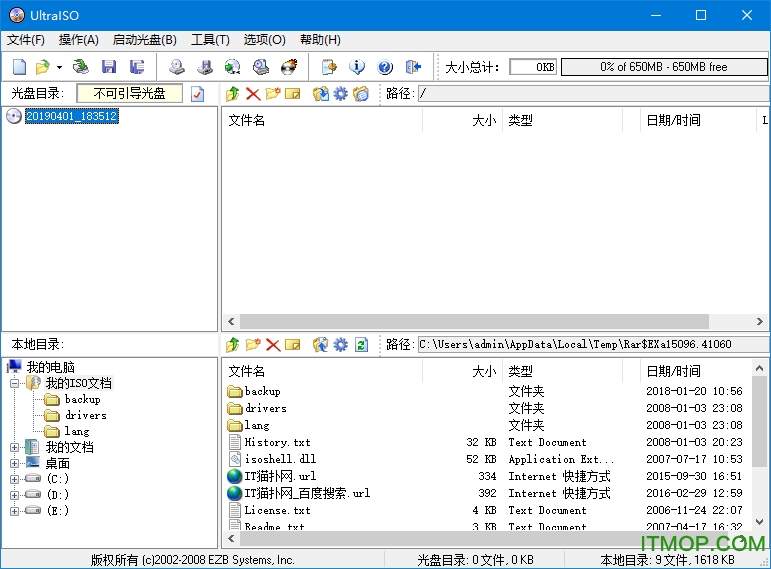This screenshot has width=771, height=569.
Task: Collapse the 我的ISO文档 tree node
Action: pyautogui.click(x=15, y=383)
